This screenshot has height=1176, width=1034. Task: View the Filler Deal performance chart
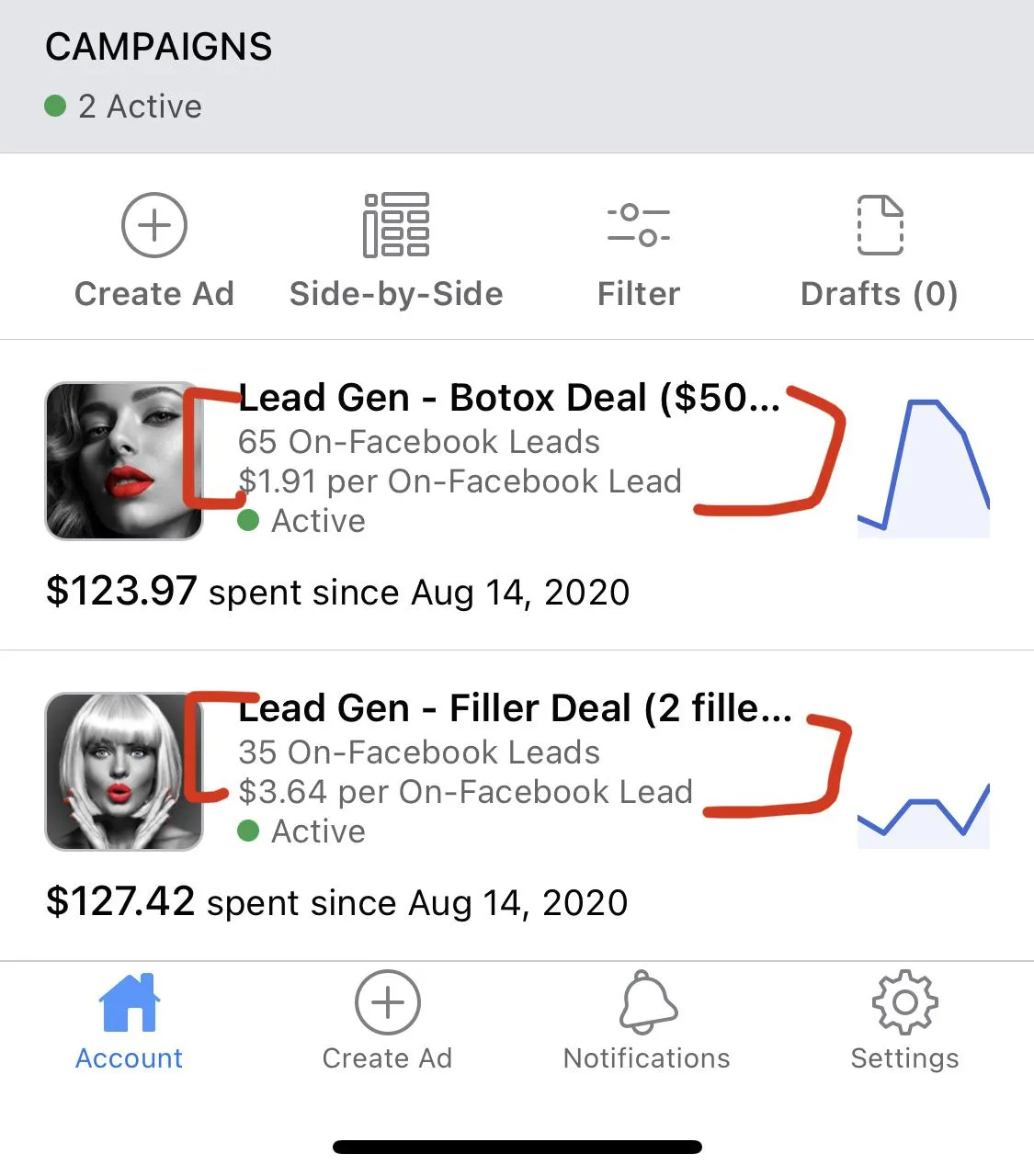[924, 813]
